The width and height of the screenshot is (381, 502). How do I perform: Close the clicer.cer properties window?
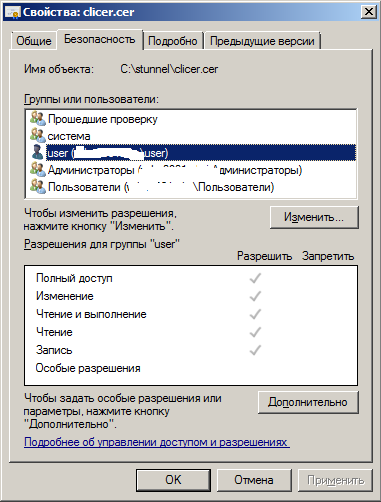(x=368, y=12)
